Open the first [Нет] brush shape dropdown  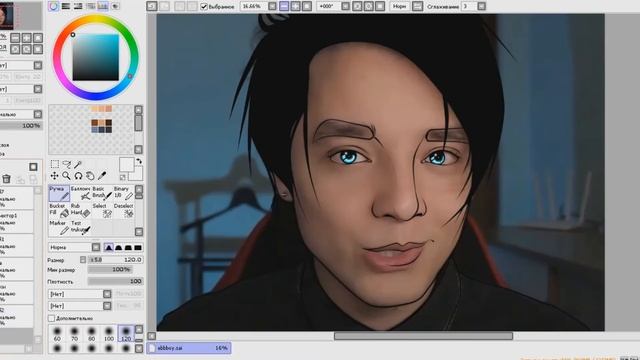click(x=107, y=294)
